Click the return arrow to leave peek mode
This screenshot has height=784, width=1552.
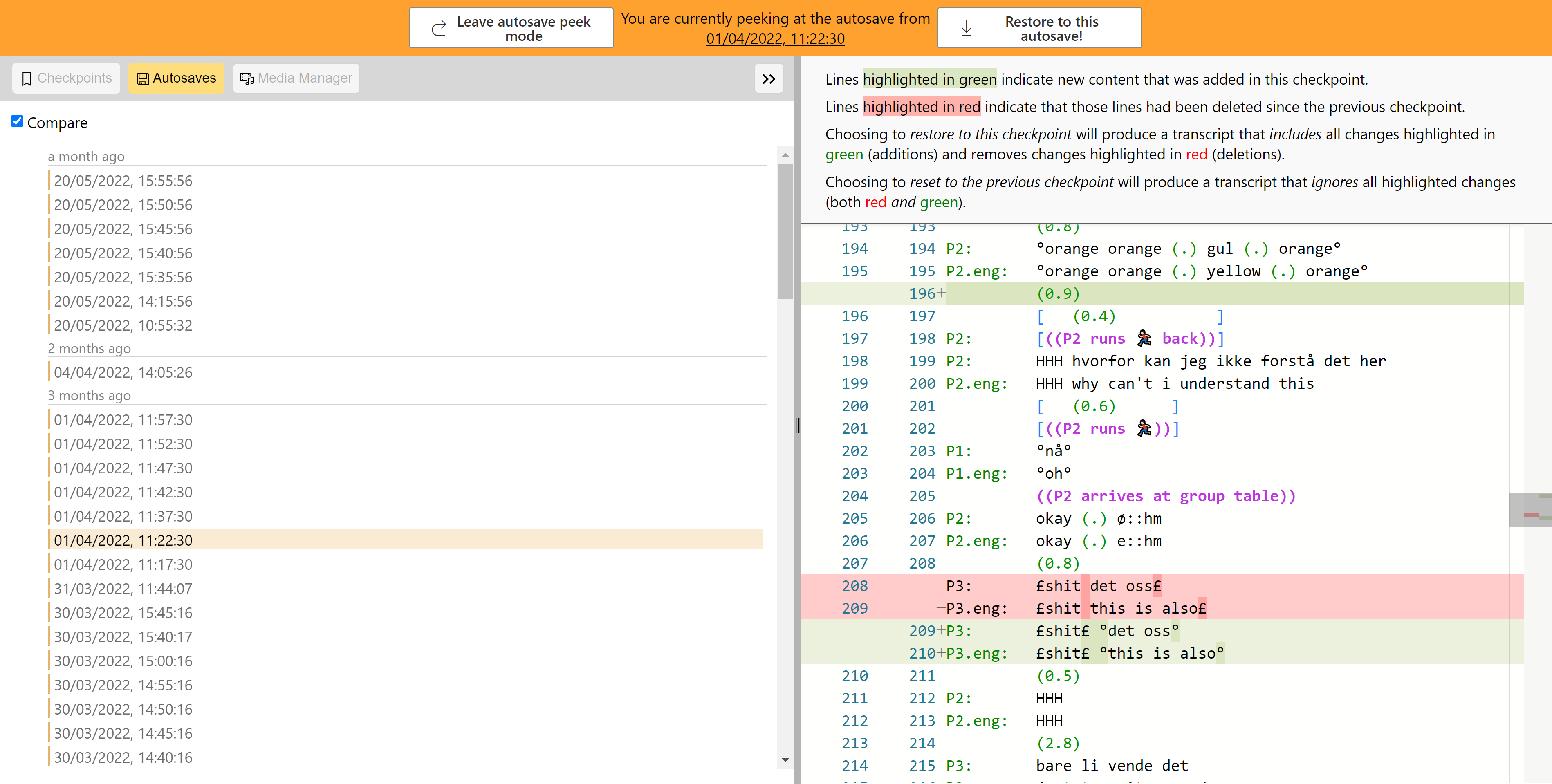coord(439,28)
